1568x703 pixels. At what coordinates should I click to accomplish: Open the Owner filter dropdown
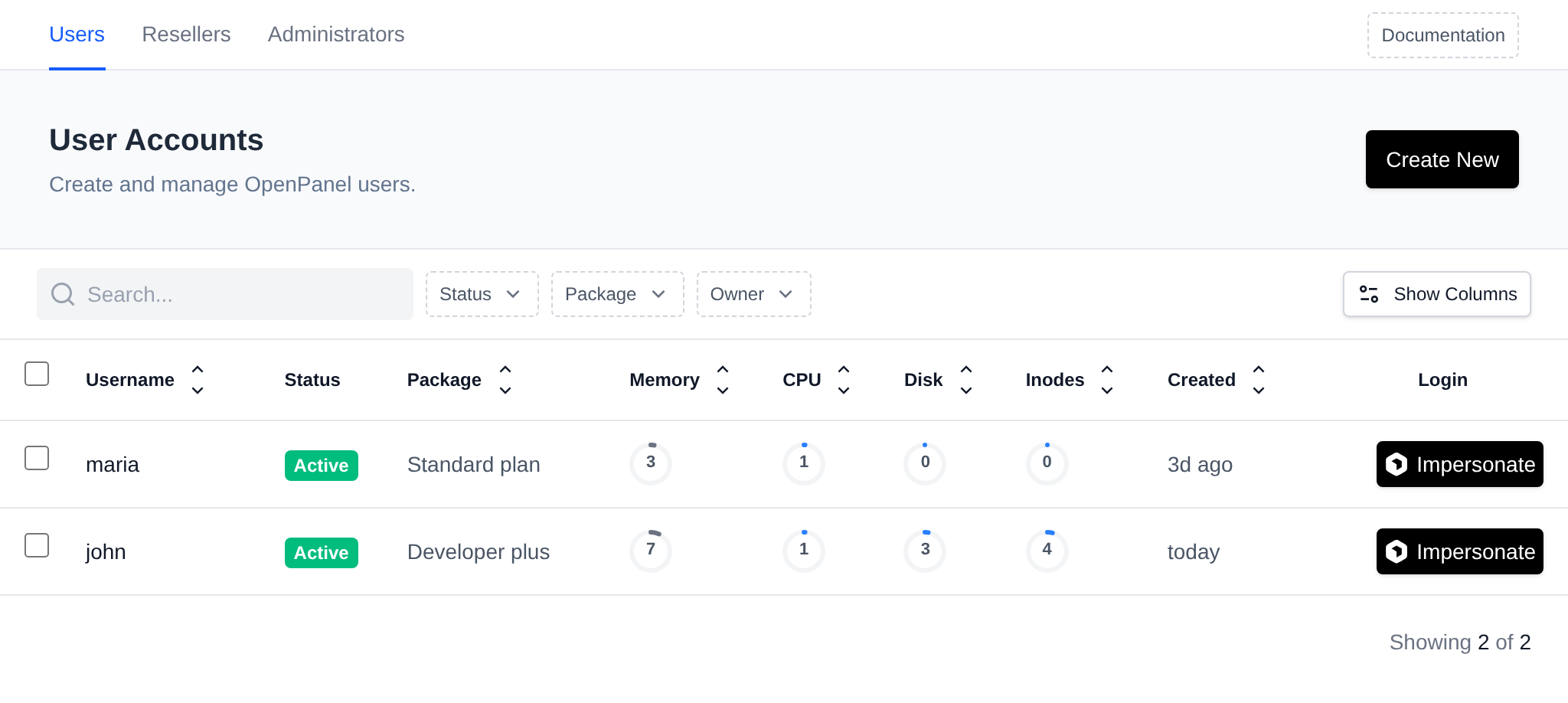pyautogui.click(x=753, y=294)
